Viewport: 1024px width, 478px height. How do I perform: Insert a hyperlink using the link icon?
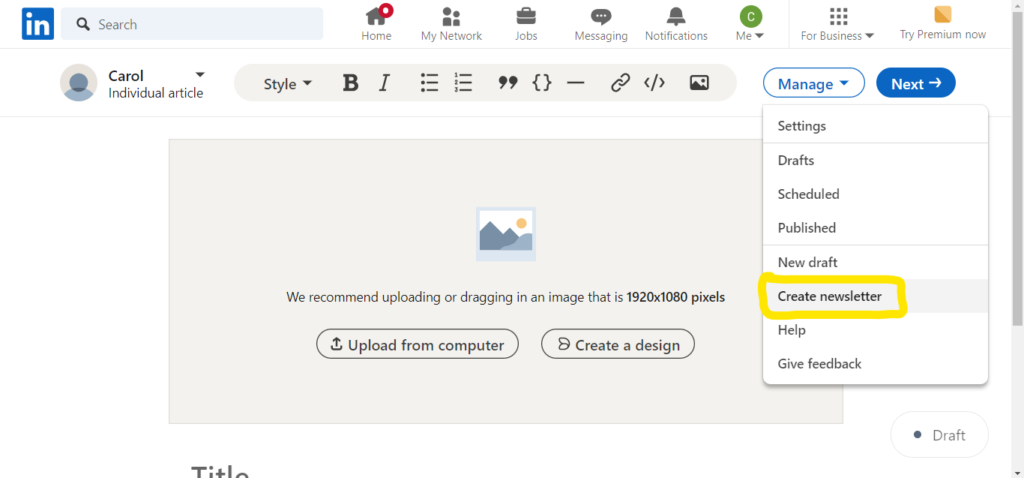(x=620, y=84)
